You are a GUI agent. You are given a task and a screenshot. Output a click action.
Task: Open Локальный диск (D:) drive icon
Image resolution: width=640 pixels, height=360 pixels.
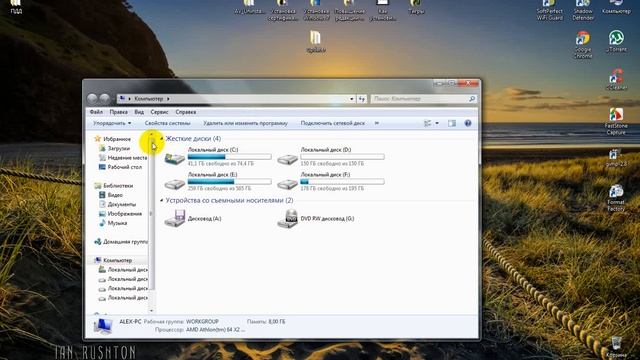click(x=287, y=159)
